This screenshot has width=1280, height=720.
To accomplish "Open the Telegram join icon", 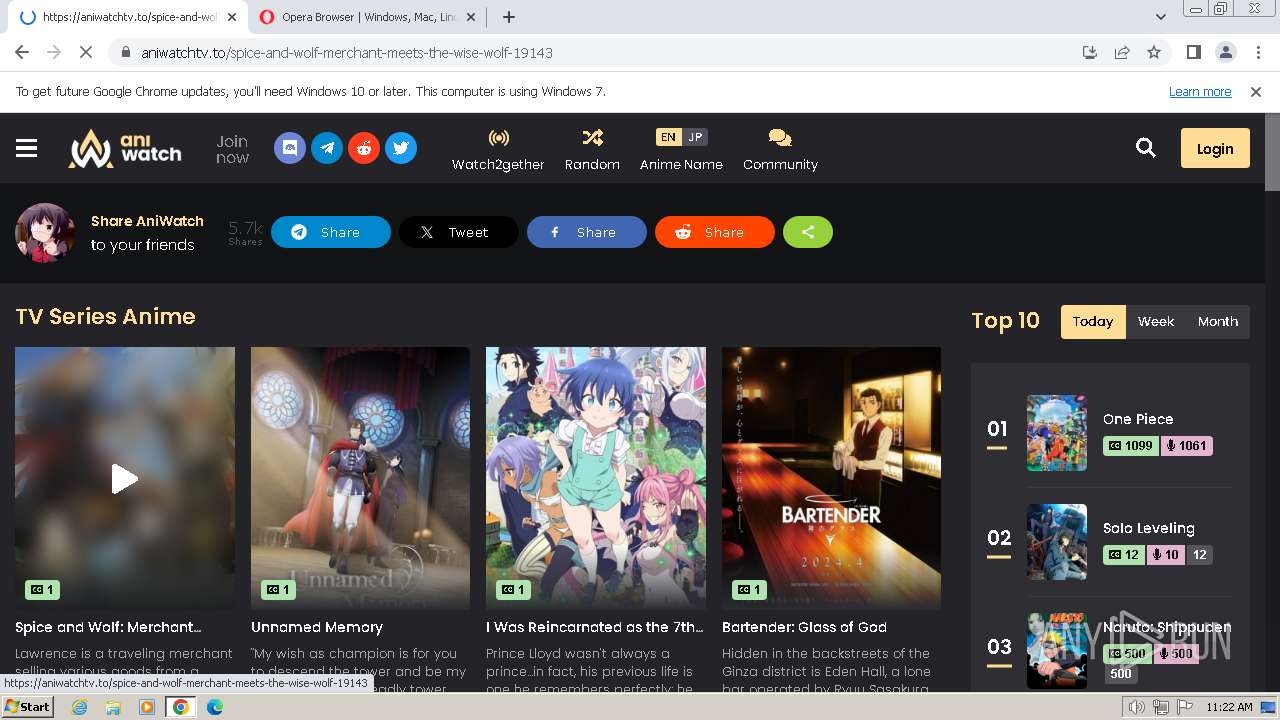I will click(x=327, y=148).
